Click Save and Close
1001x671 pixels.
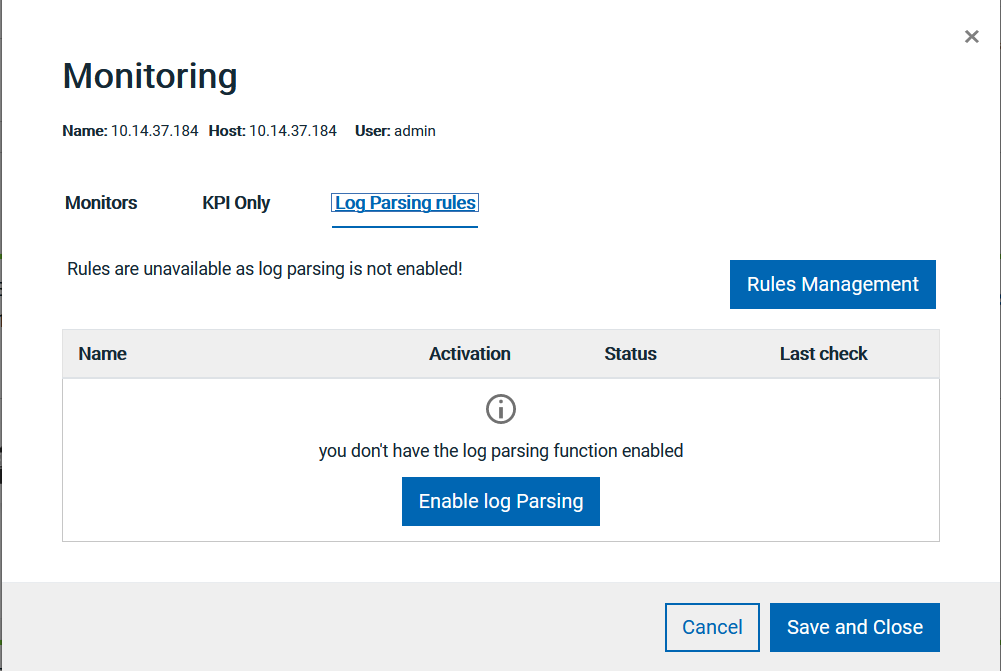click(x=854, y=627)
